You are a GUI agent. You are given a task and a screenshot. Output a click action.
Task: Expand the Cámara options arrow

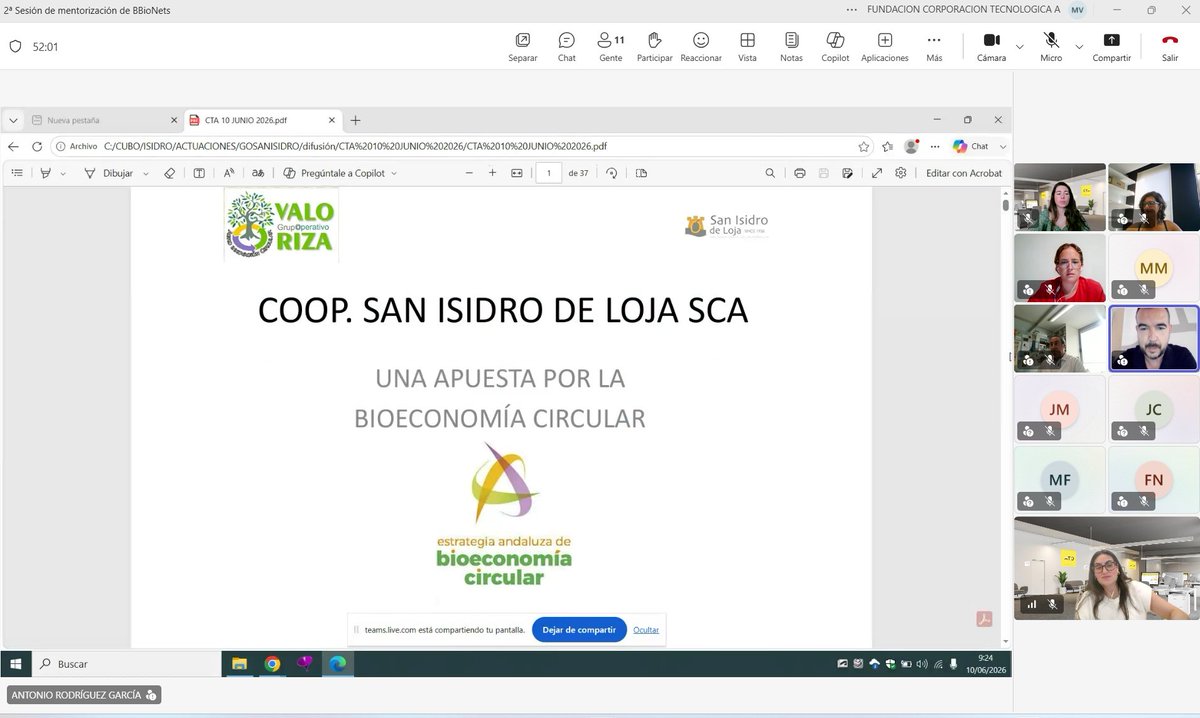click(x=1019, y=46)
